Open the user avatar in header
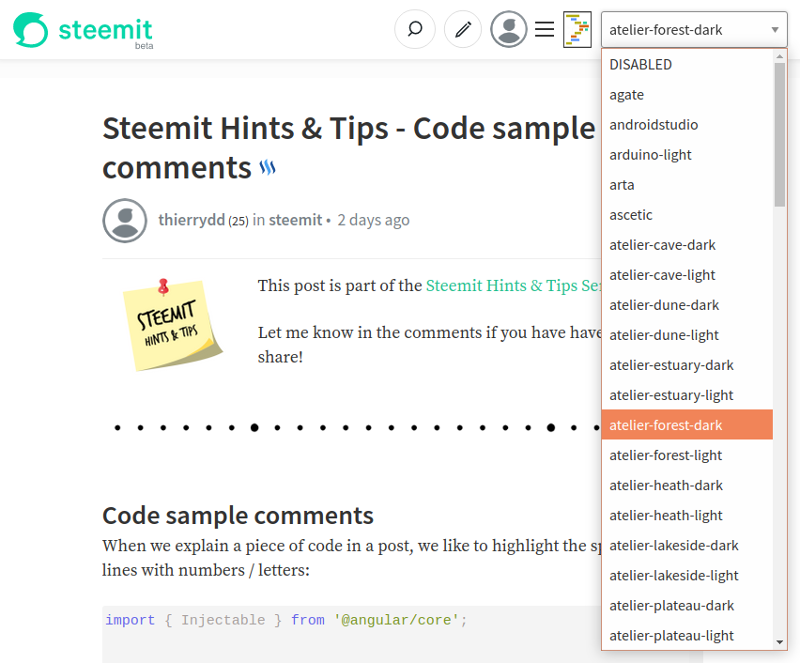This screenshot has height=663, width=800. [509, 30]
